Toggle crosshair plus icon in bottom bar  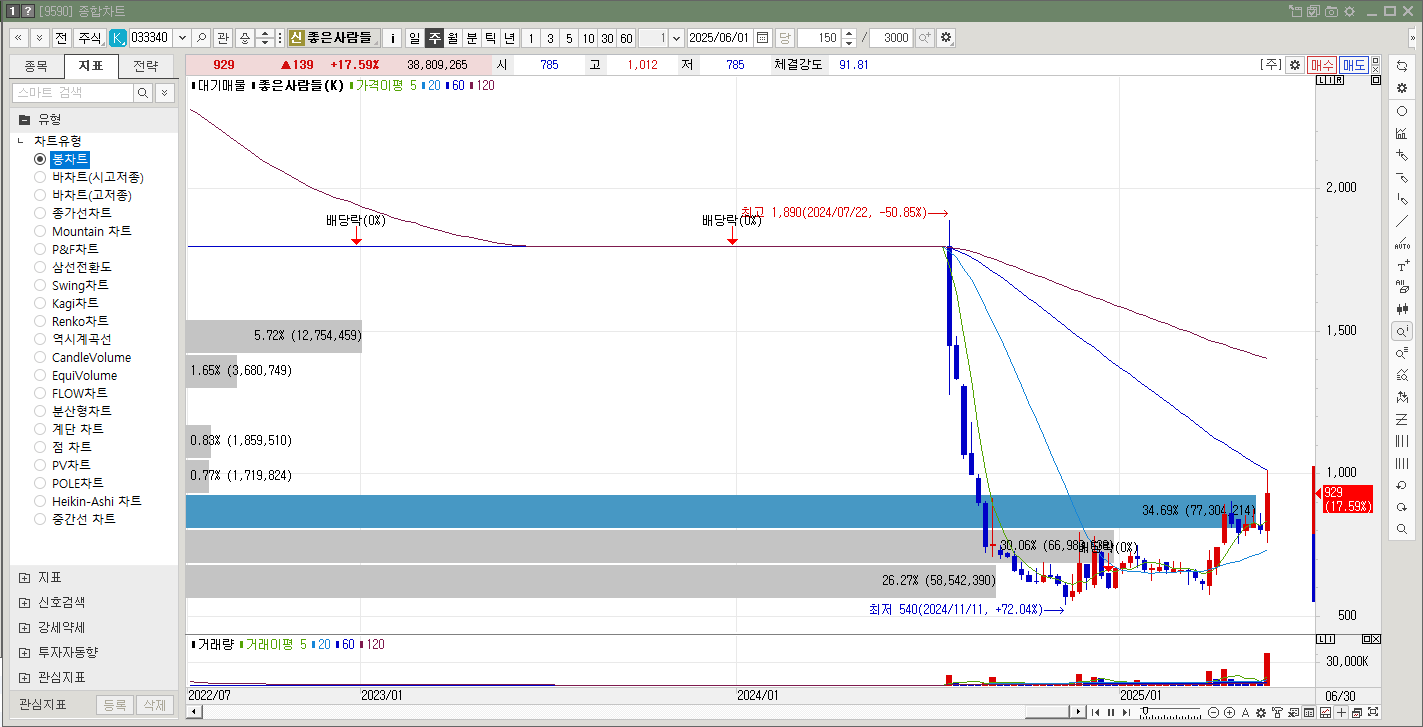1341,713
